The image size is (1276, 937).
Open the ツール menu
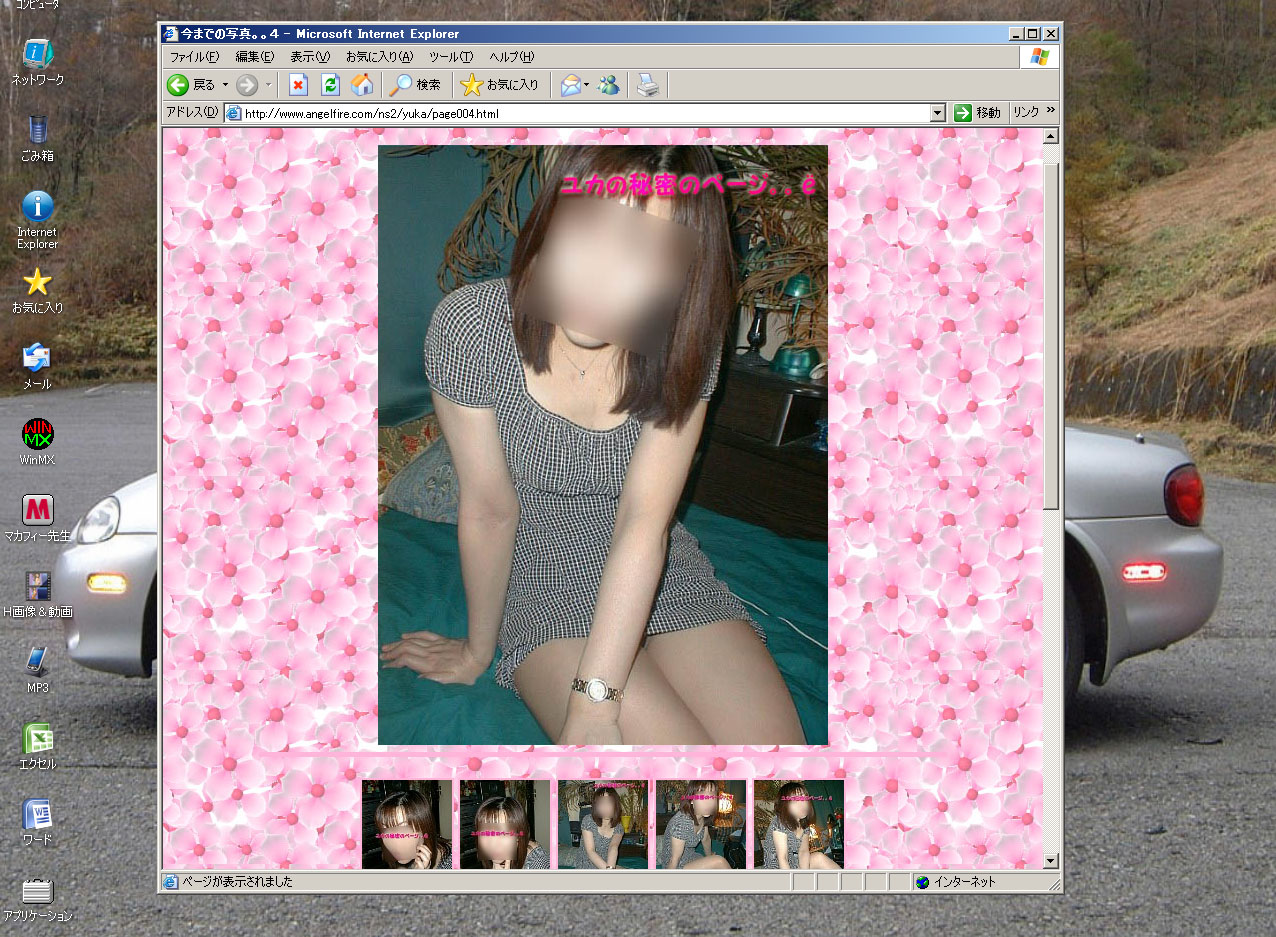(450, 57)
